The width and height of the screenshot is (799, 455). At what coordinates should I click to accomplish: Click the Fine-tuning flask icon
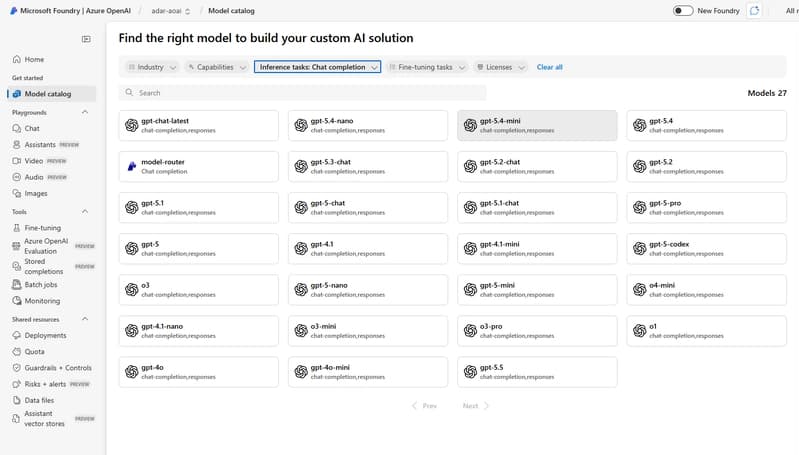tap(17, 228)
